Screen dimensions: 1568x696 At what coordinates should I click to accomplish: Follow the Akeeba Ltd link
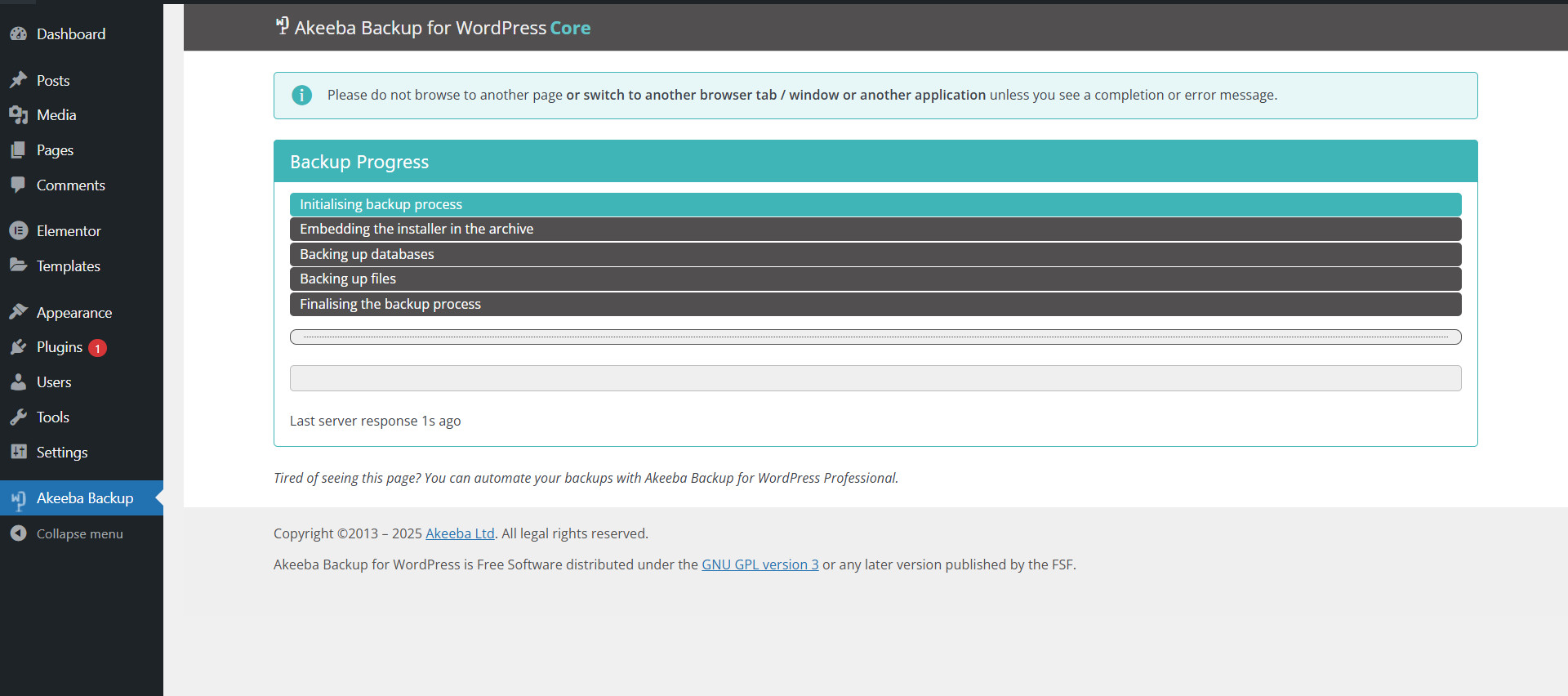click(x=460, y=533)
